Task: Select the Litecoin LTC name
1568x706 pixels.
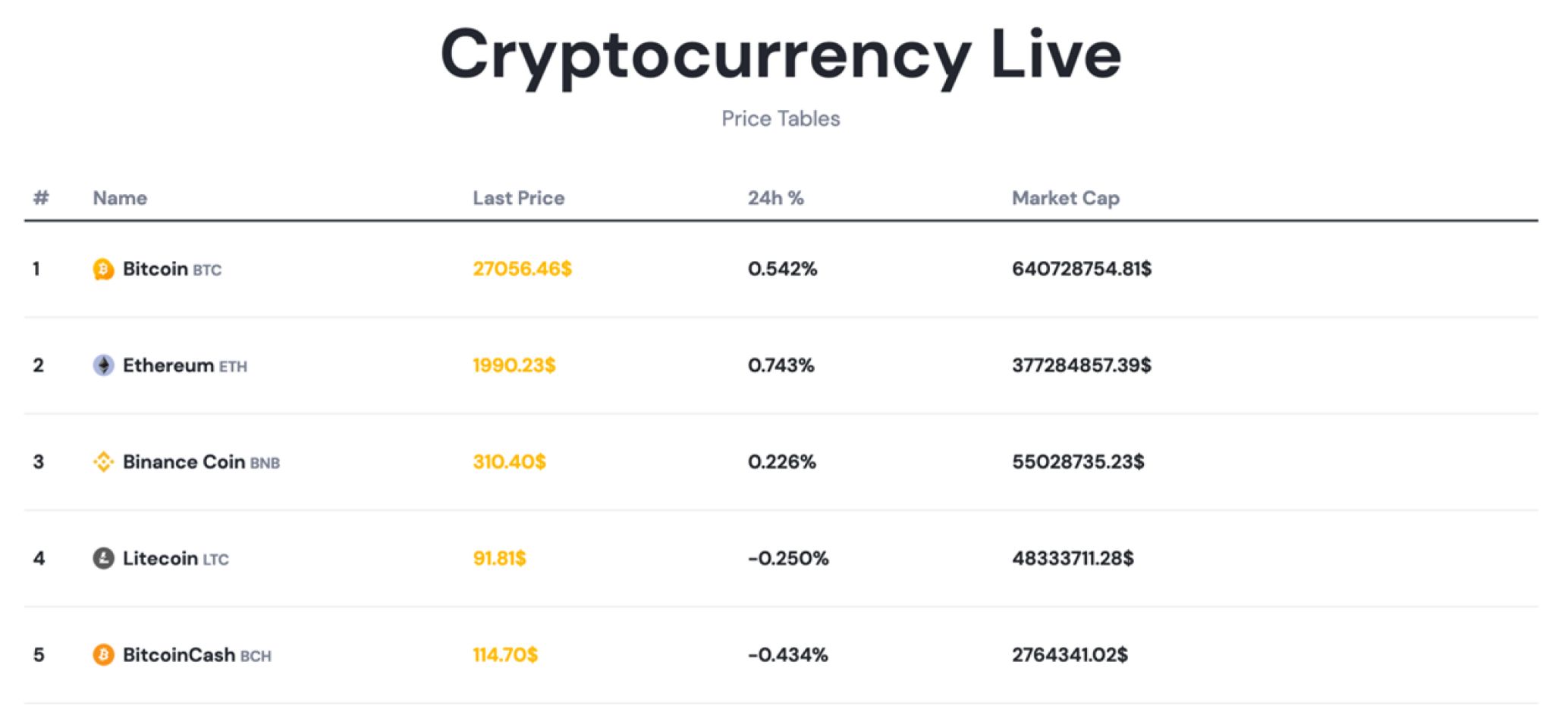Action: click(x=175, y=559)
